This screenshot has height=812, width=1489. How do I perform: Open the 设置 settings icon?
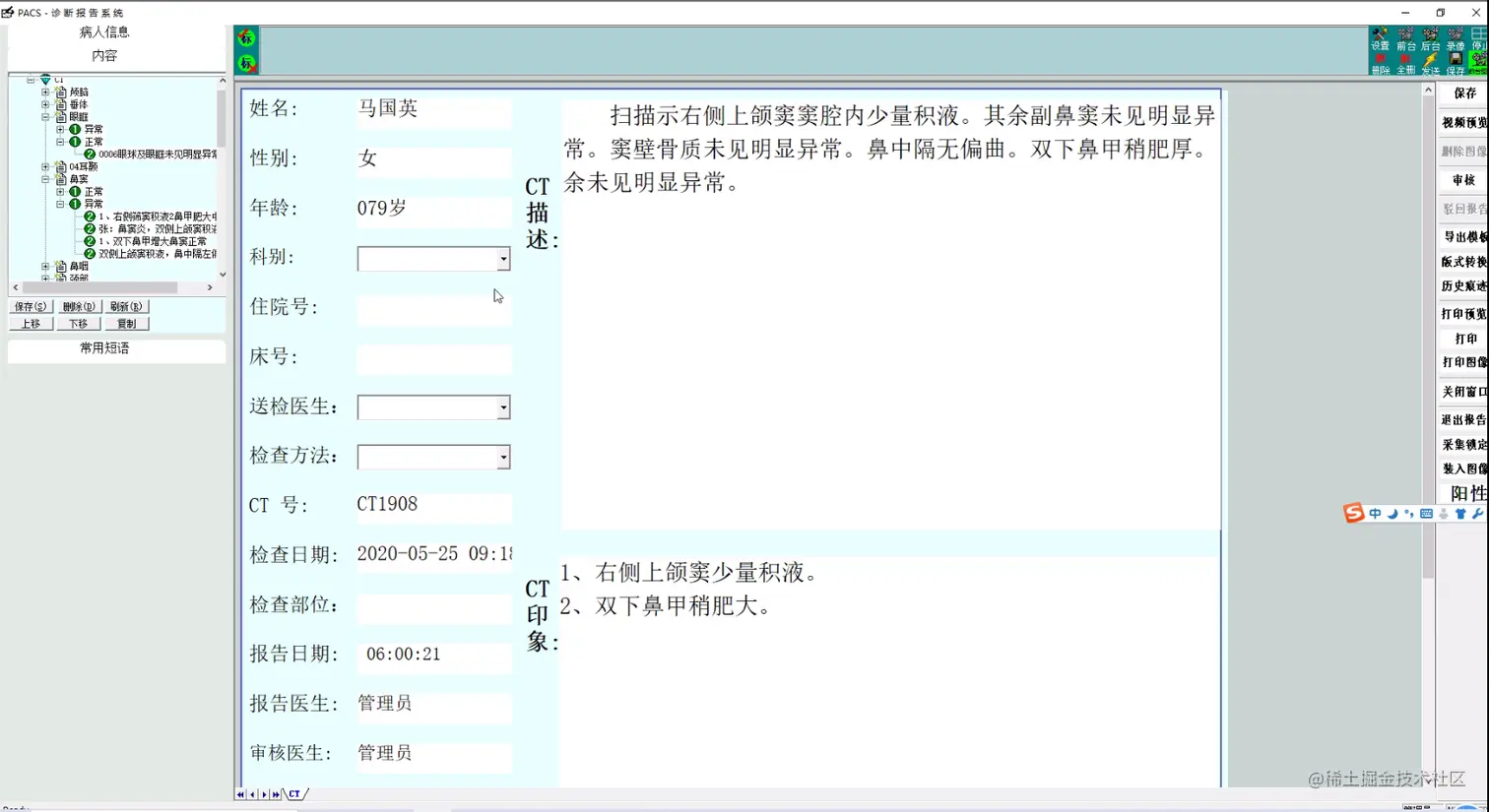point(1381,39)
